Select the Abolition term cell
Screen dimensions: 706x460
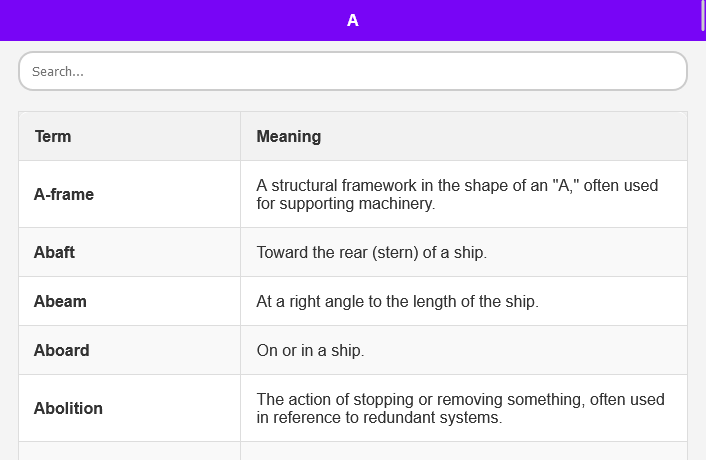click(68, 408)
